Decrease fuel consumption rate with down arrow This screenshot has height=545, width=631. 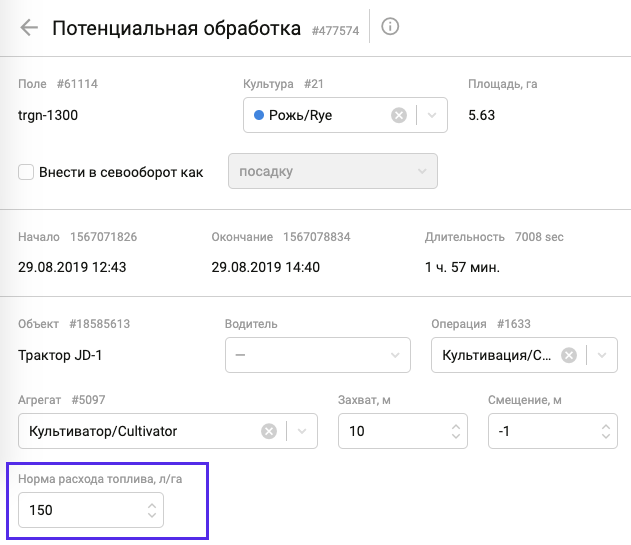(x=151, y=517)
